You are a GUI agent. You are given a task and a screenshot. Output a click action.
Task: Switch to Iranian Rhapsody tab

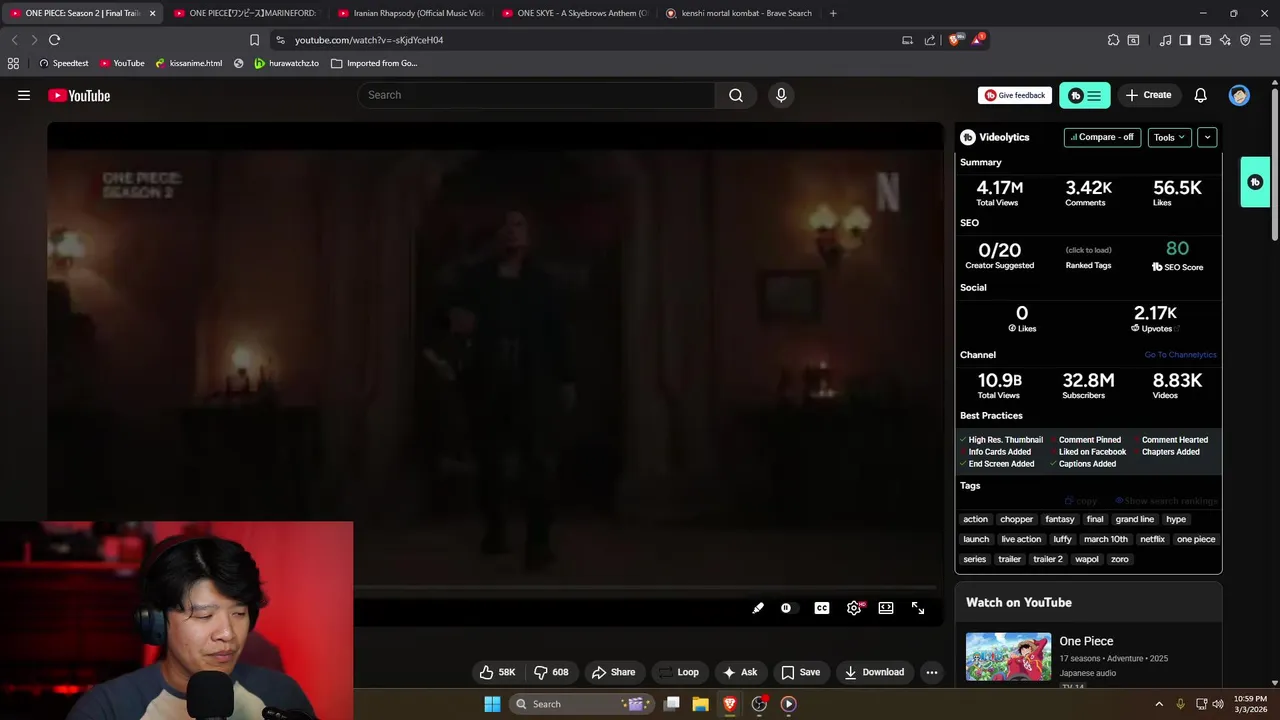click(x=410, y=13)
